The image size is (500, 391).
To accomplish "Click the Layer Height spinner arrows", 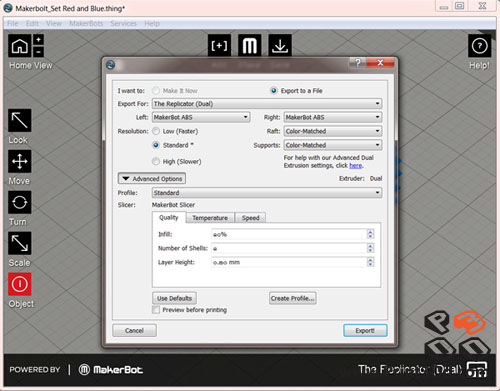I will 370,262.
